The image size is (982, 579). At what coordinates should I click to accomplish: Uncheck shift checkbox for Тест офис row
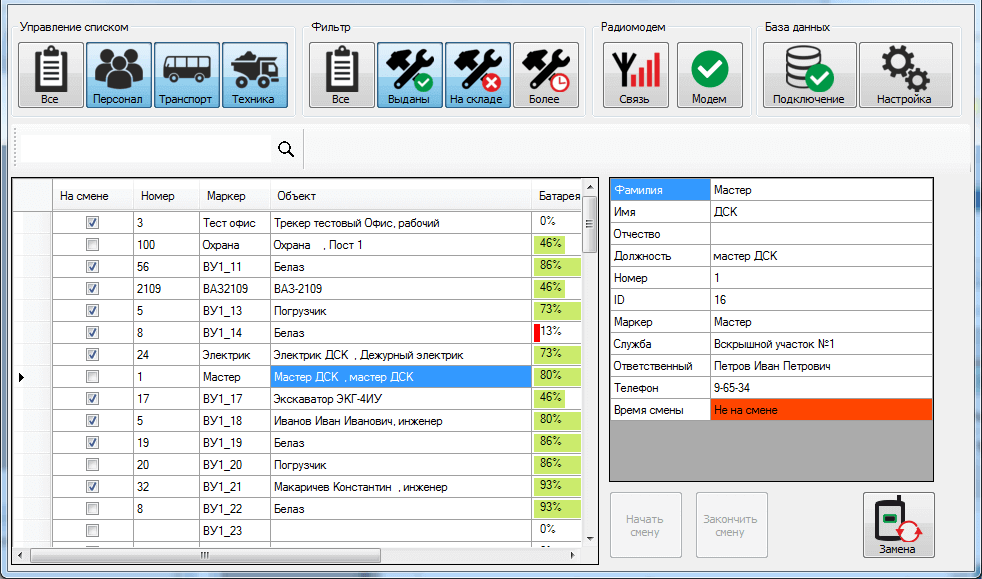[93, 223]
